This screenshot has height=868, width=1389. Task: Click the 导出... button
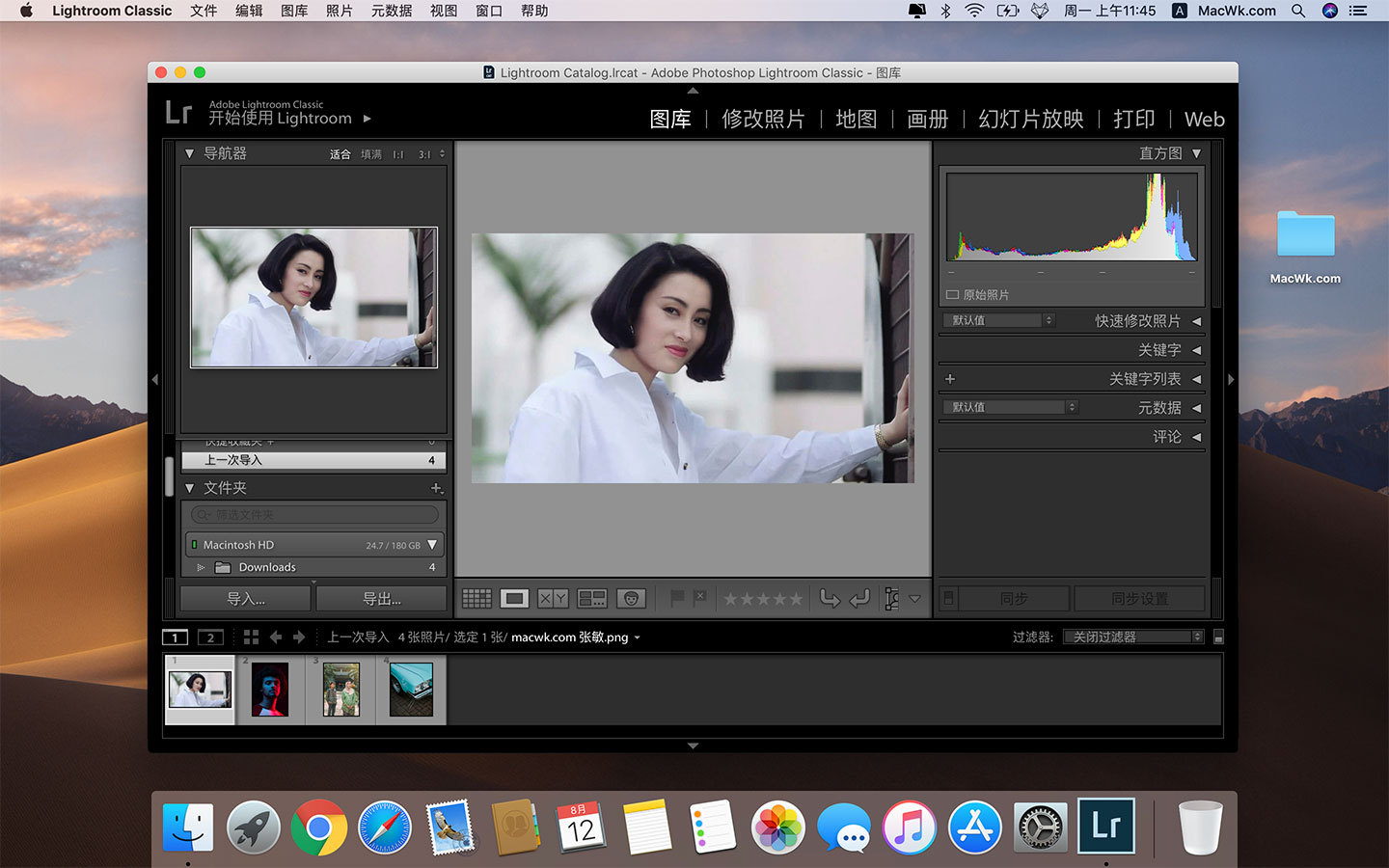pyautogui.click(x=381, y=599)
